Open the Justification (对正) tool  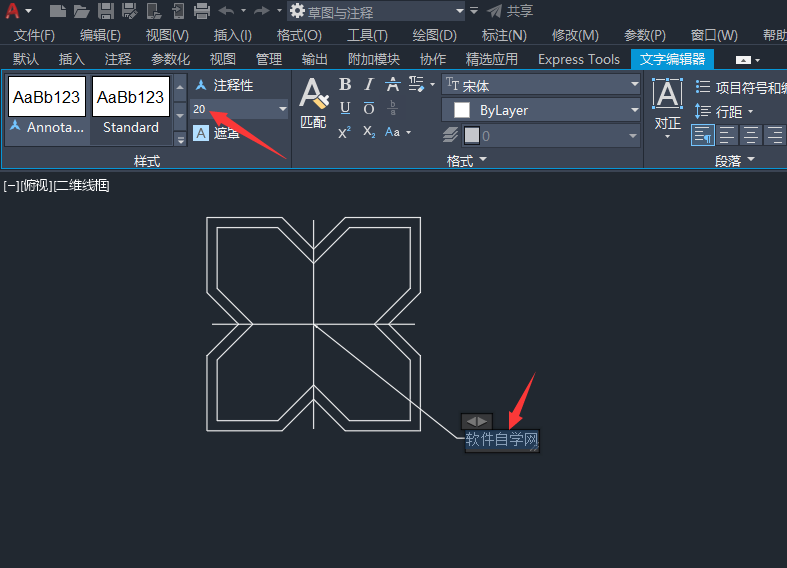click(668, 107)
